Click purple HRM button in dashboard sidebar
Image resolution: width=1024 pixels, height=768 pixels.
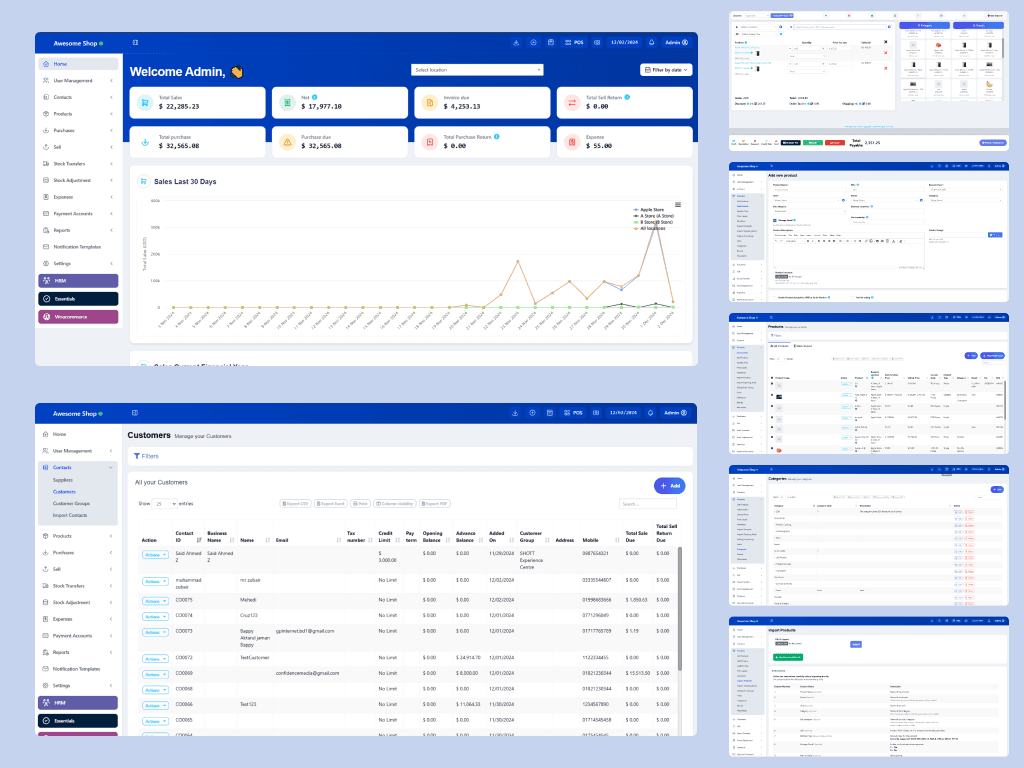click(x=78, y=281)
